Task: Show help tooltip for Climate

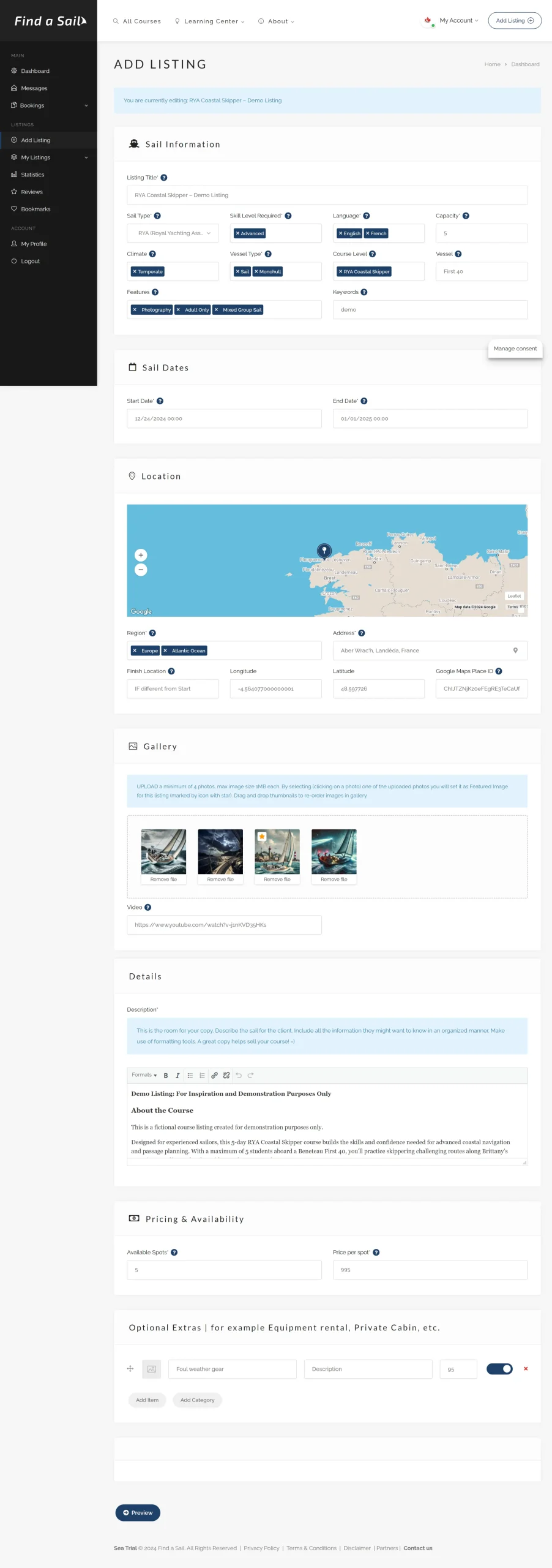Action: 152,254
